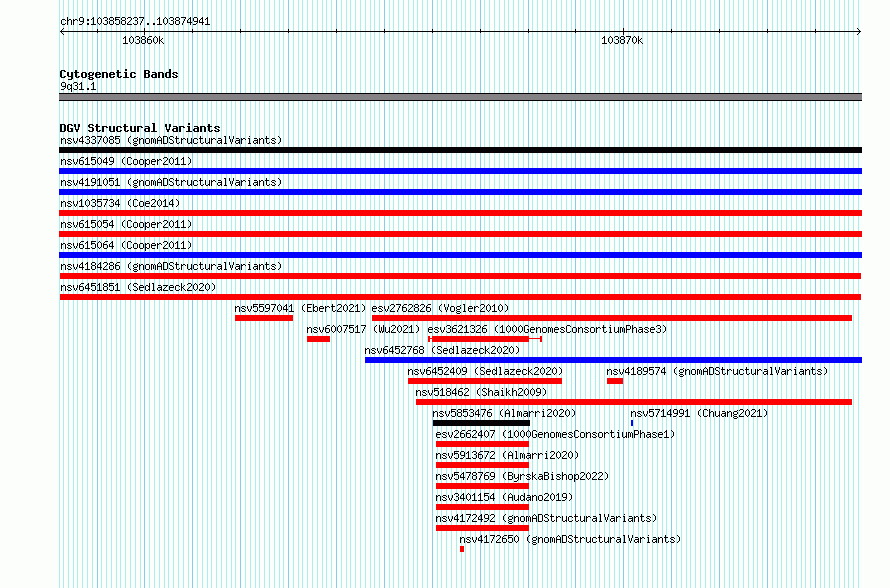Select the red bar under nsv3401154
Screen dimensions: 890x588
482,507
